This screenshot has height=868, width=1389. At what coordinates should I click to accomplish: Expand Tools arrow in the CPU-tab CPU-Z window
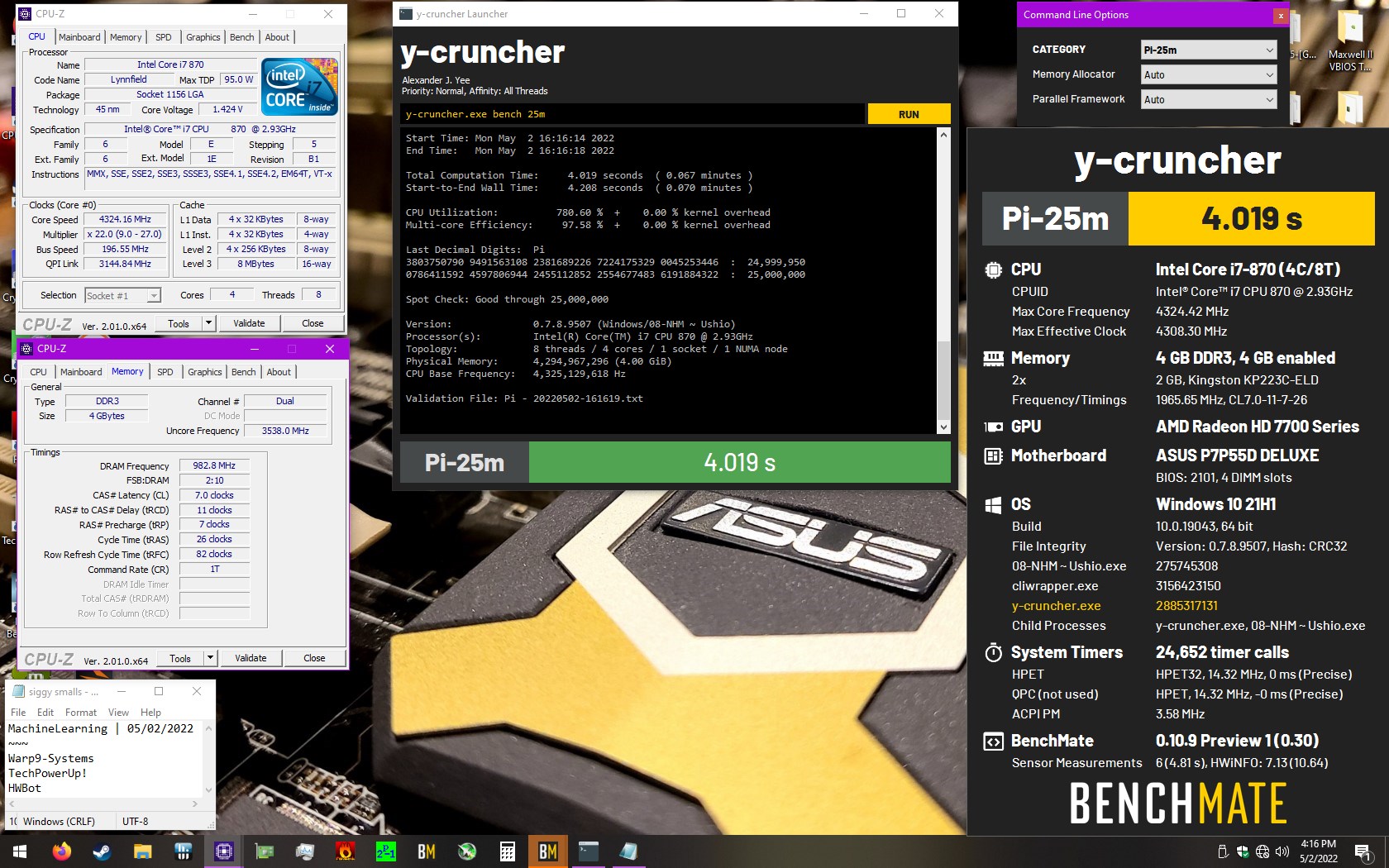(208, 323)
